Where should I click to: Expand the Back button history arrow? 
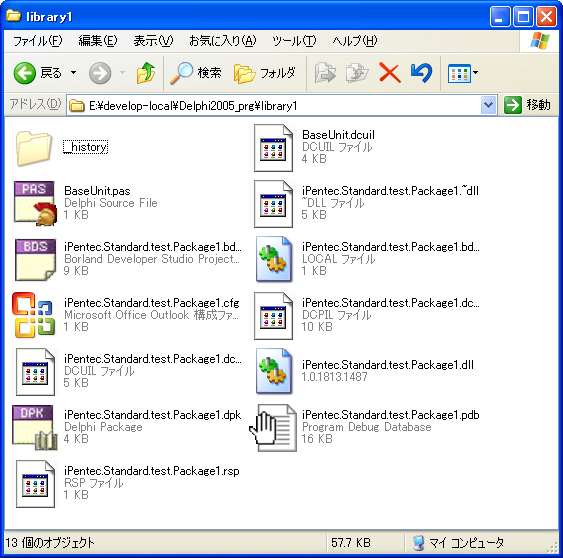pyautogui.click(x=73, y=73)
